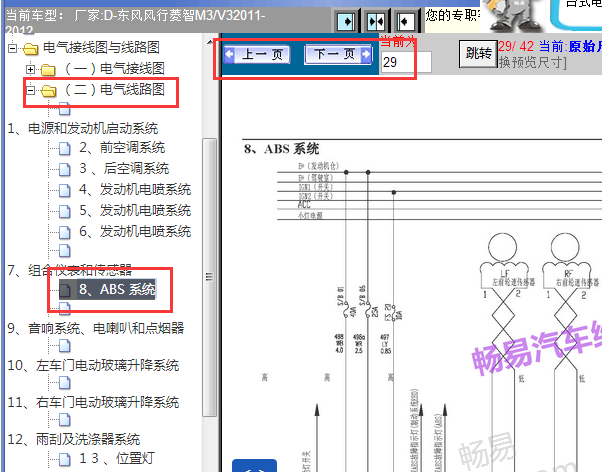The image size is (602, 472).
Task: Open 9、音响系统、电喇叭和点烟器 item
Action: click(x=96, y=328)
